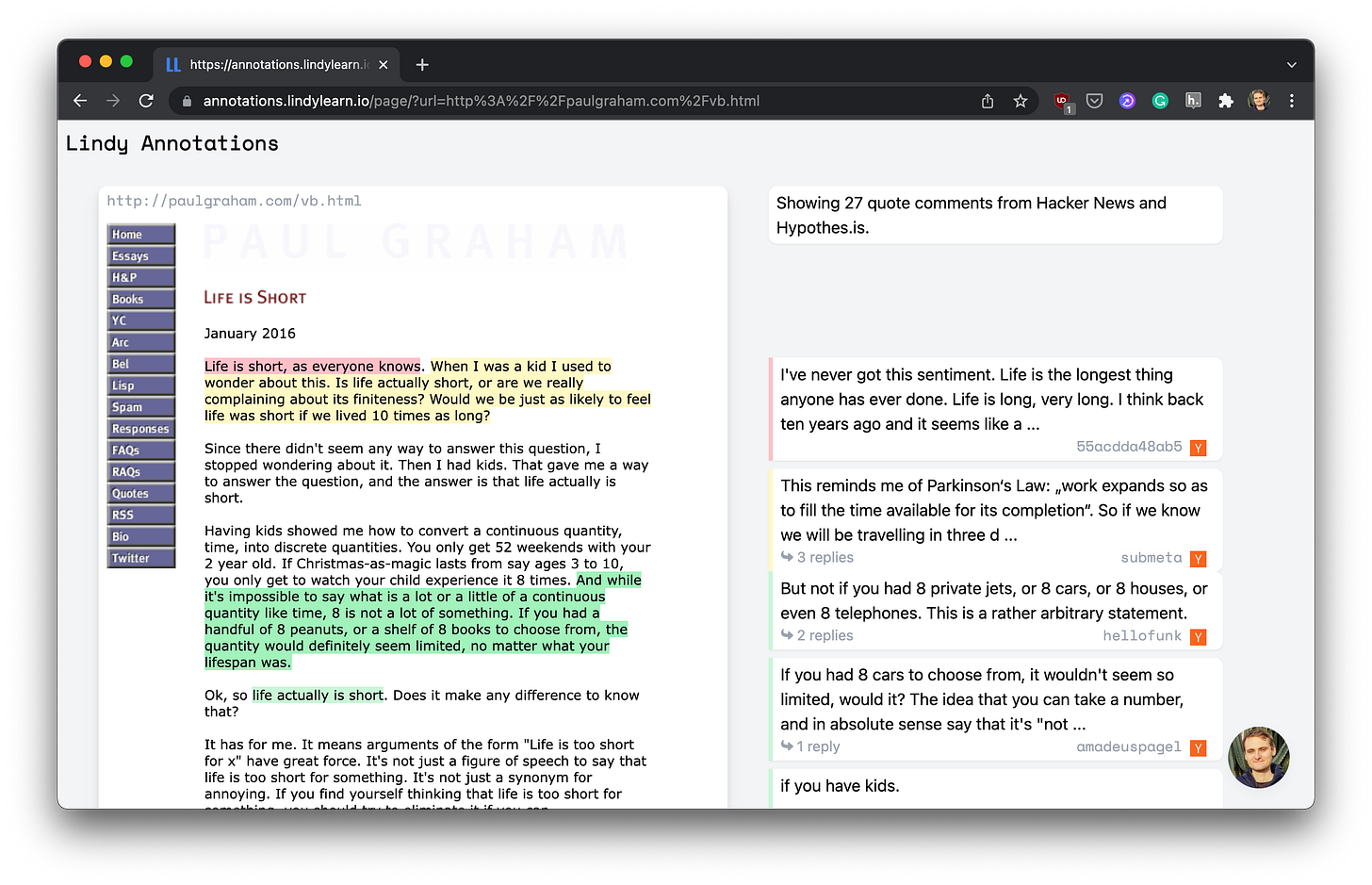1372x885 pixels.
Task: Click 'Showing 27 quote comments' summary card
Action: [x=995, y=215]
